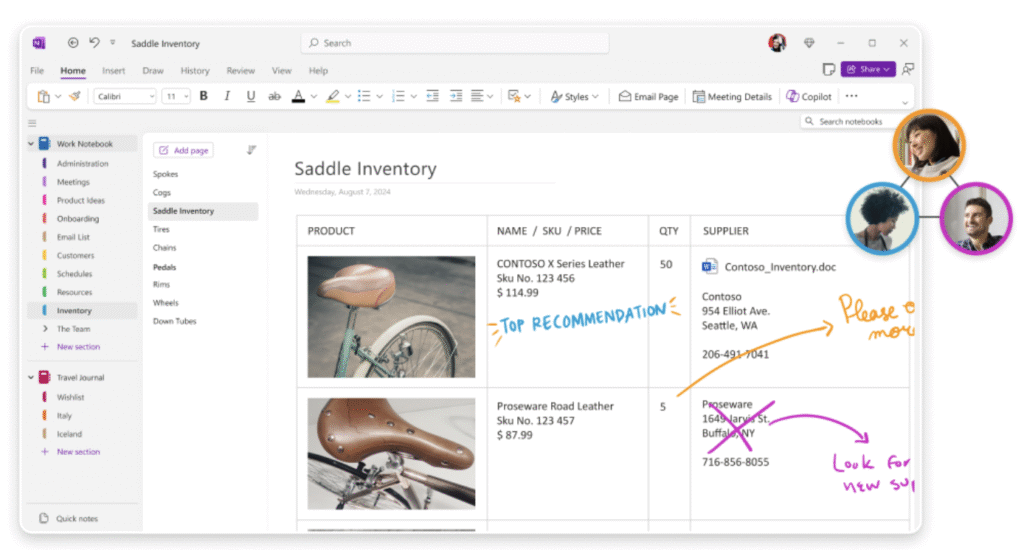Click the Paste clipboard icon

[x=44, y=97]
